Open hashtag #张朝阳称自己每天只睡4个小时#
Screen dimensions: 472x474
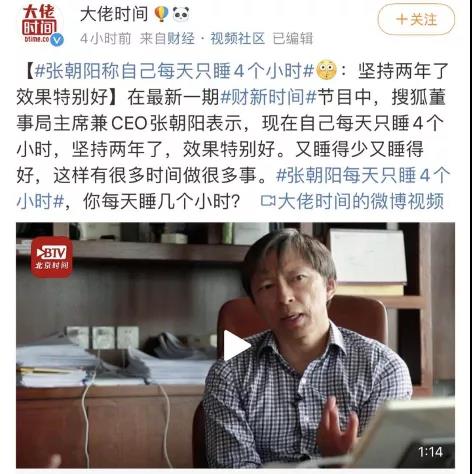coord(174,71)
